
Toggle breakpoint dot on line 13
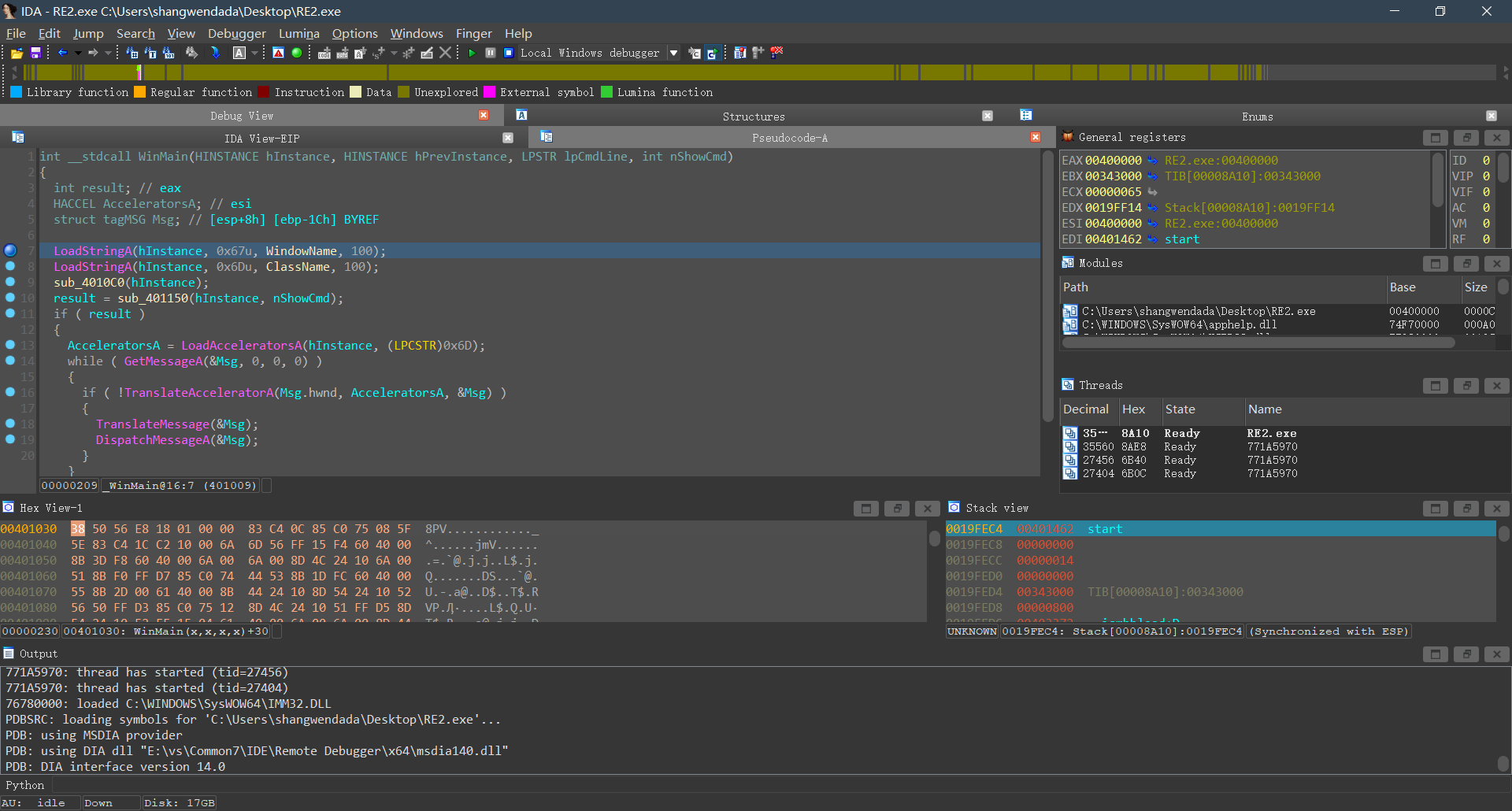click(x=10, y=345)
